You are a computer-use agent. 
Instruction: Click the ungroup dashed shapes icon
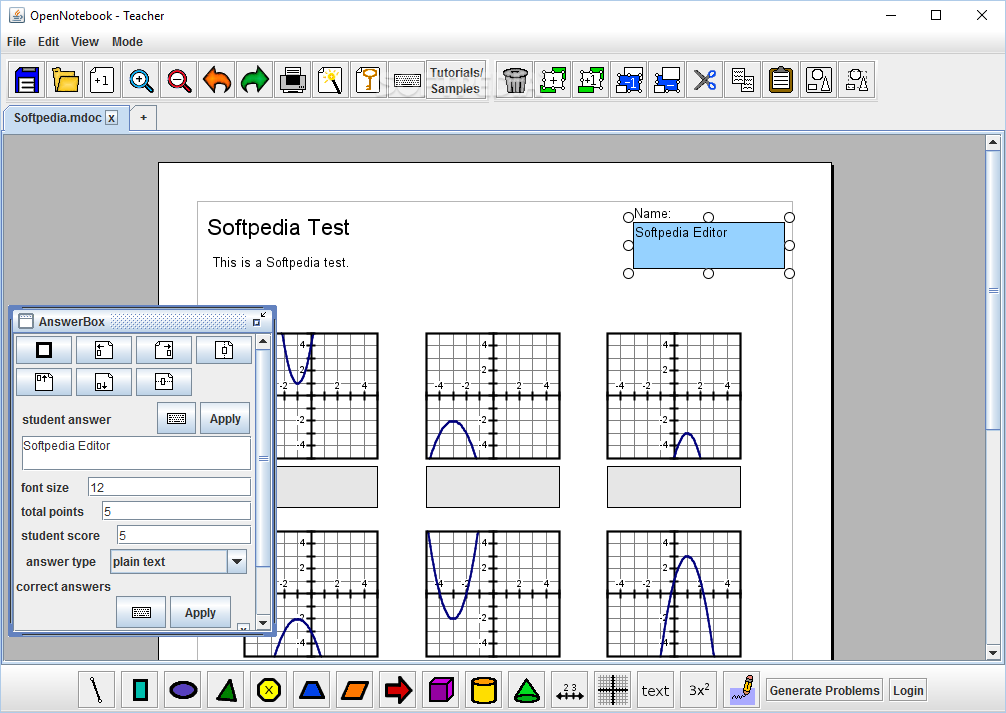[x=857, y=80]
